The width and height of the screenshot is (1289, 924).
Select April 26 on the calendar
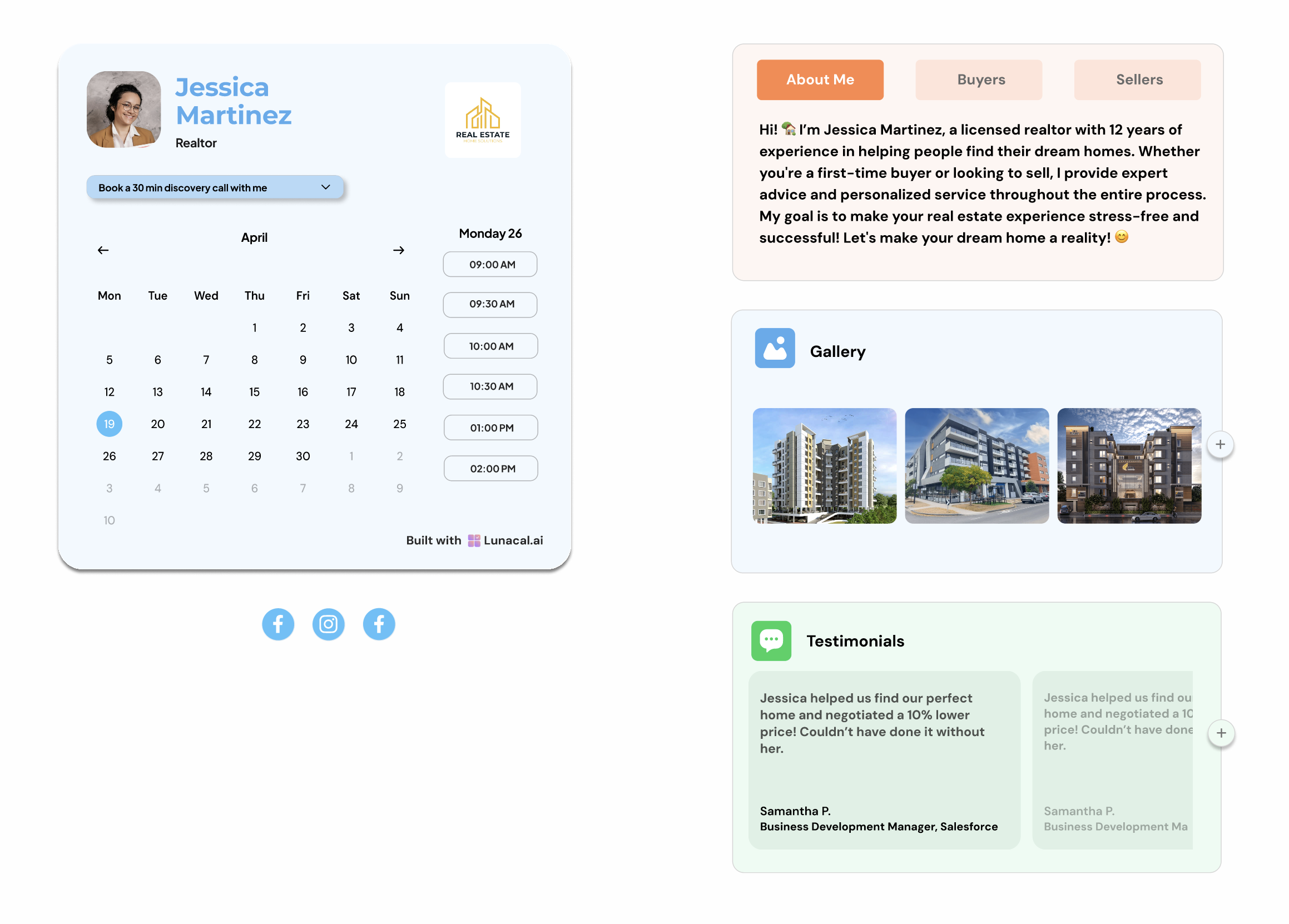point(108,455)
